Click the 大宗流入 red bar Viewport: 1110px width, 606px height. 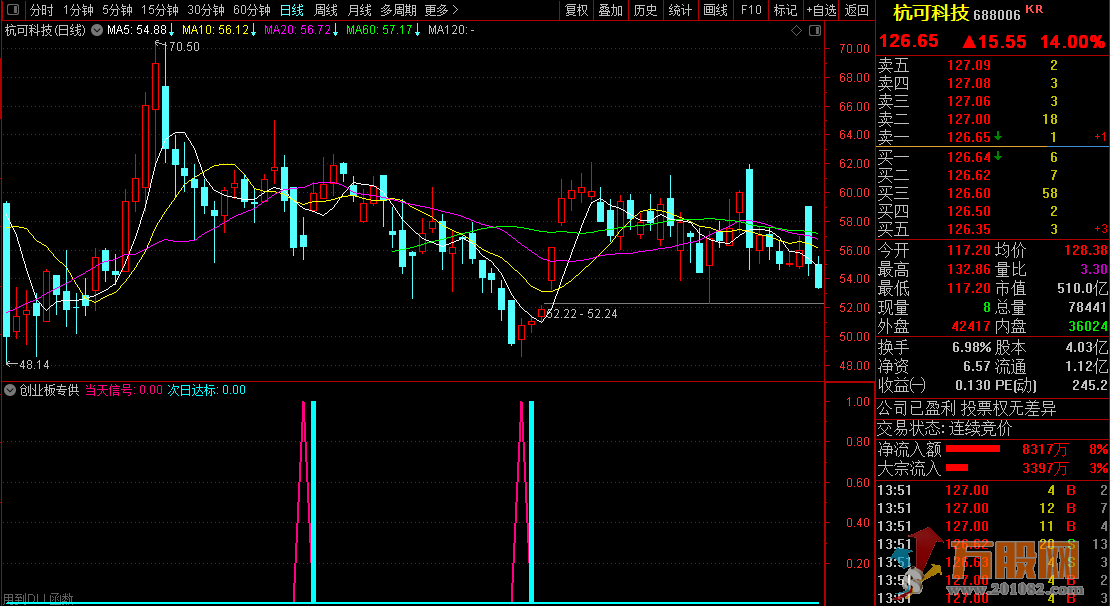point(957,468)
